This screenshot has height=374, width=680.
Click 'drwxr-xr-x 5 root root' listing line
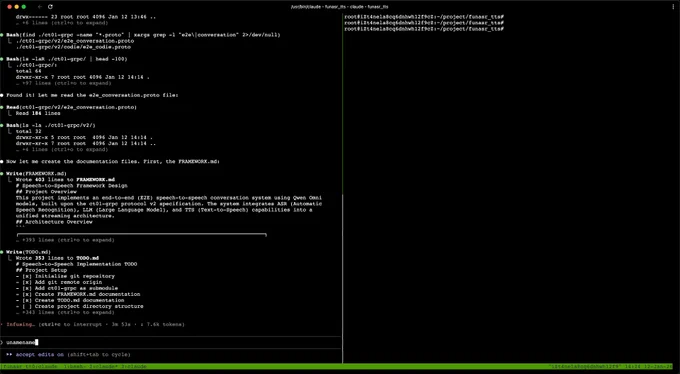85,138
